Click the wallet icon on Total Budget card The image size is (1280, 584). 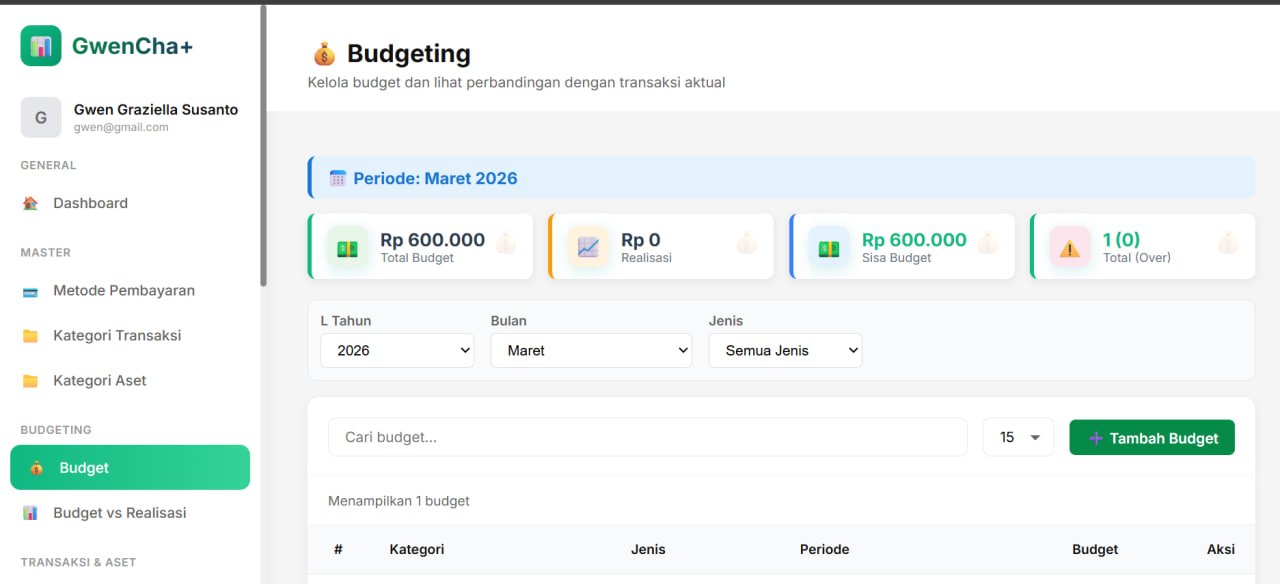347,245
